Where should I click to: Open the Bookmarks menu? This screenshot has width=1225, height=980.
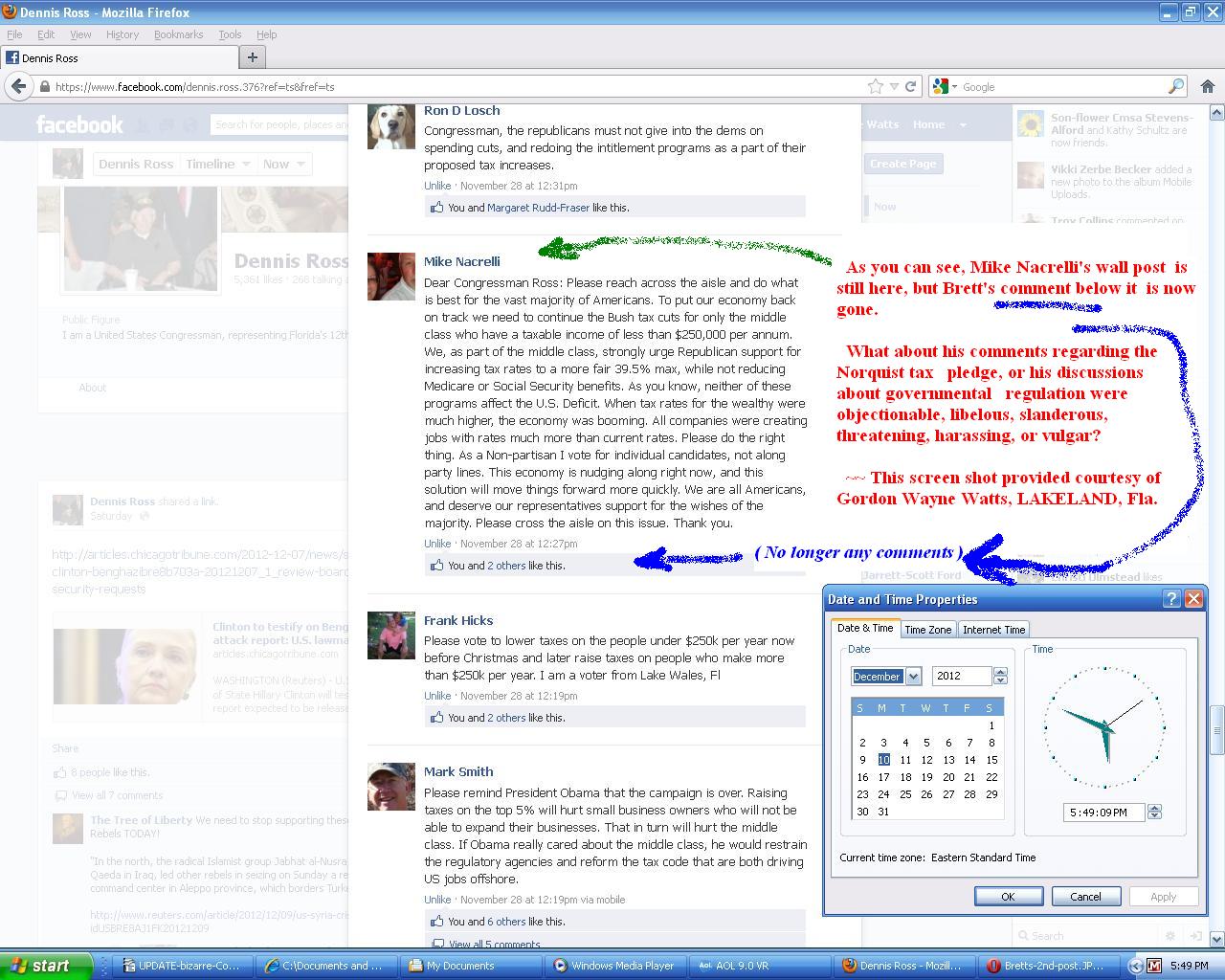click(178, 34)
